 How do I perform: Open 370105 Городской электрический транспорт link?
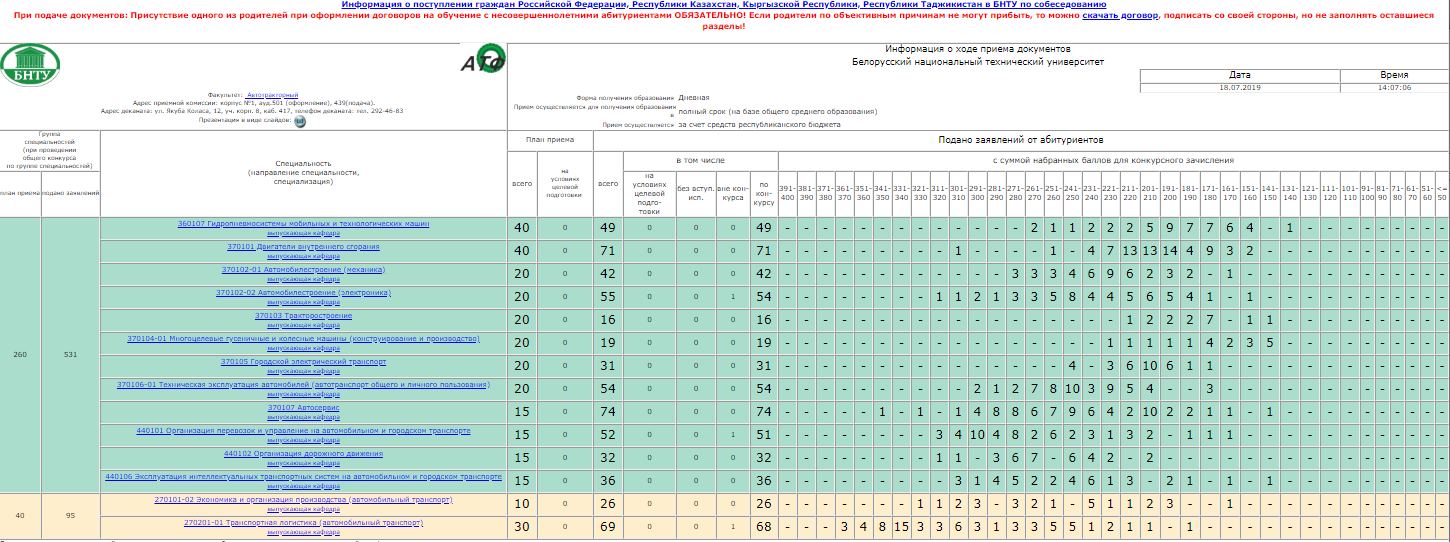(303, 361)
